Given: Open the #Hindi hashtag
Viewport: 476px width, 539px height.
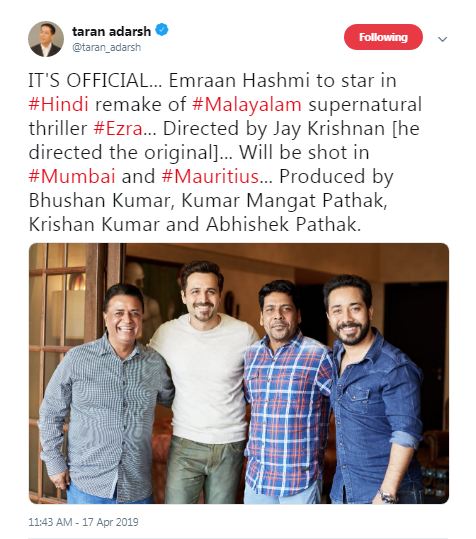Looking at the screenshot, I should (59, 104).
